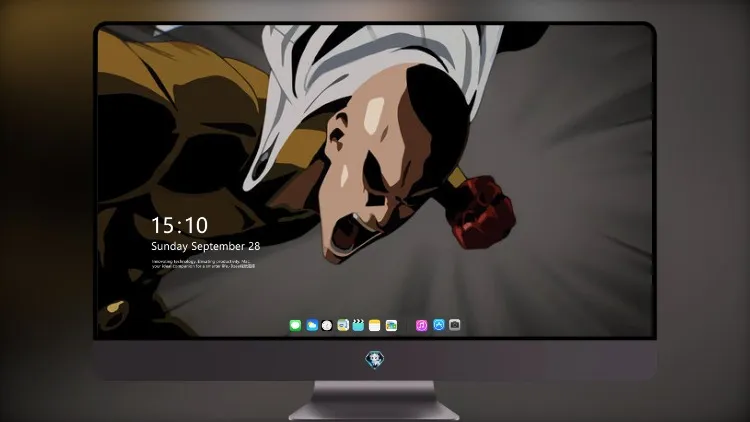Open the Clock app in dock
The height and width of the screenshot is (422, 750).
327,325
